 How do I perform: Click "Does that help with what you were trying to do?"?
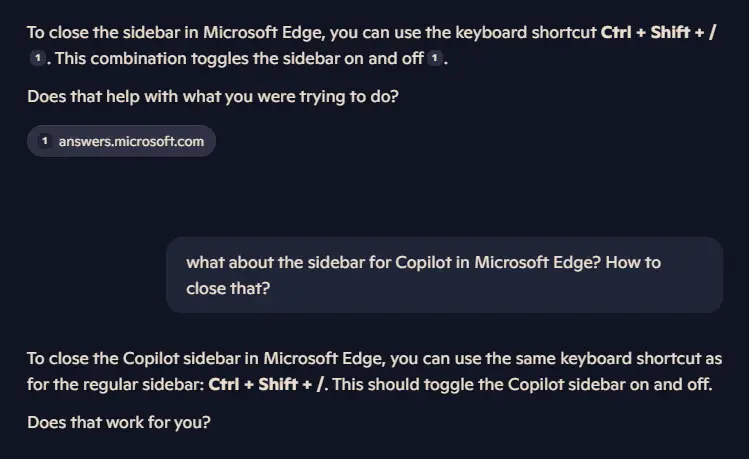point(215,97)
